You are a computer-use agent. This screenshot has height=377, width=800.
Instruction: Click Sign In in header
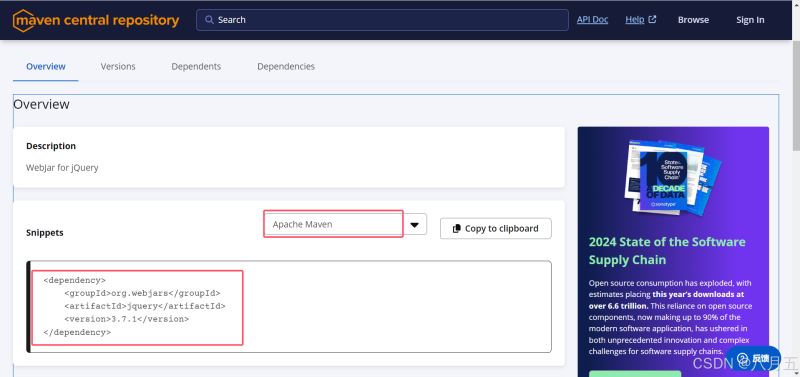tap(750, 20)
